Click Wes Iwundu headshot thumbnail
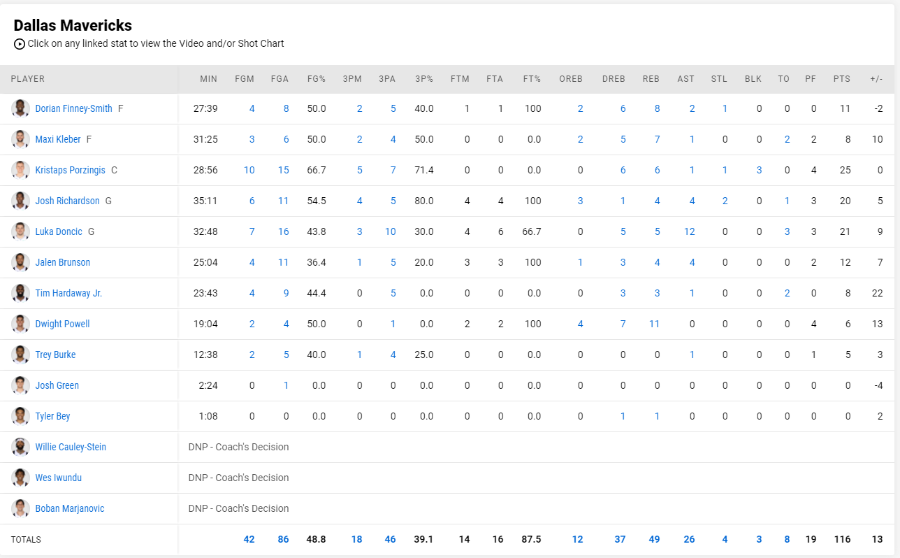900x558 pixels. coord(21,478)
